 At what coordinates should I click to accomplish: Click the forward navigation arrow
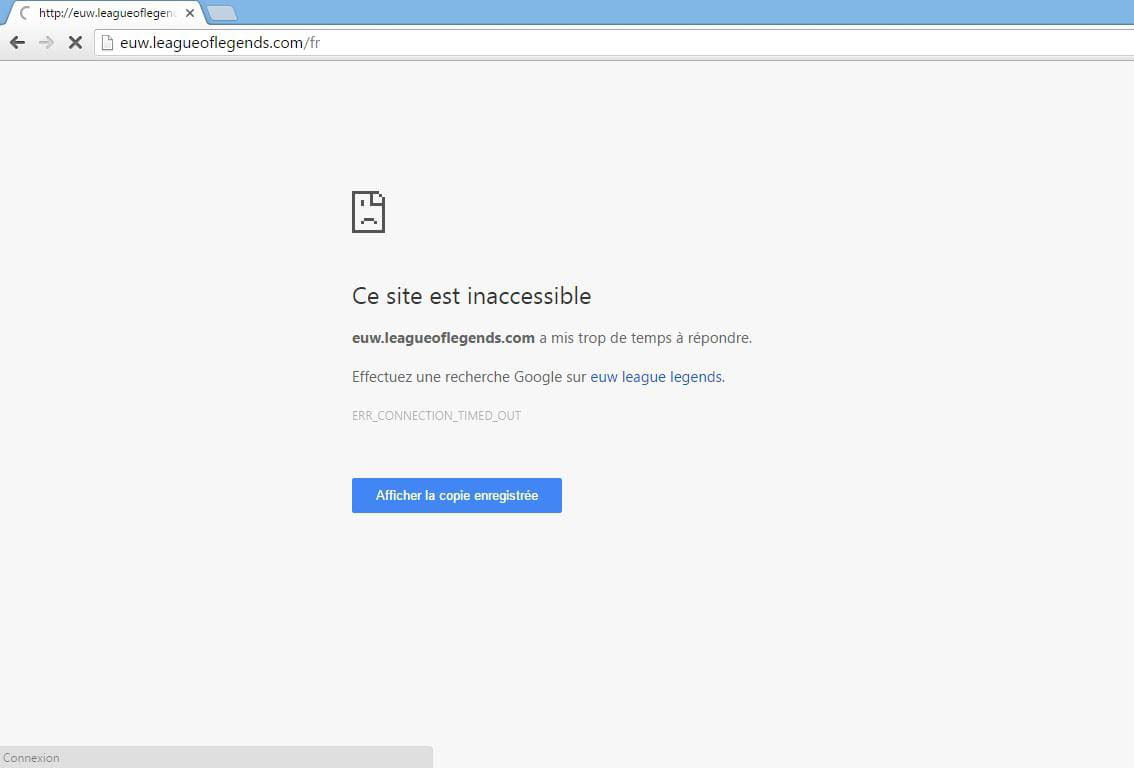pos(46,43)
